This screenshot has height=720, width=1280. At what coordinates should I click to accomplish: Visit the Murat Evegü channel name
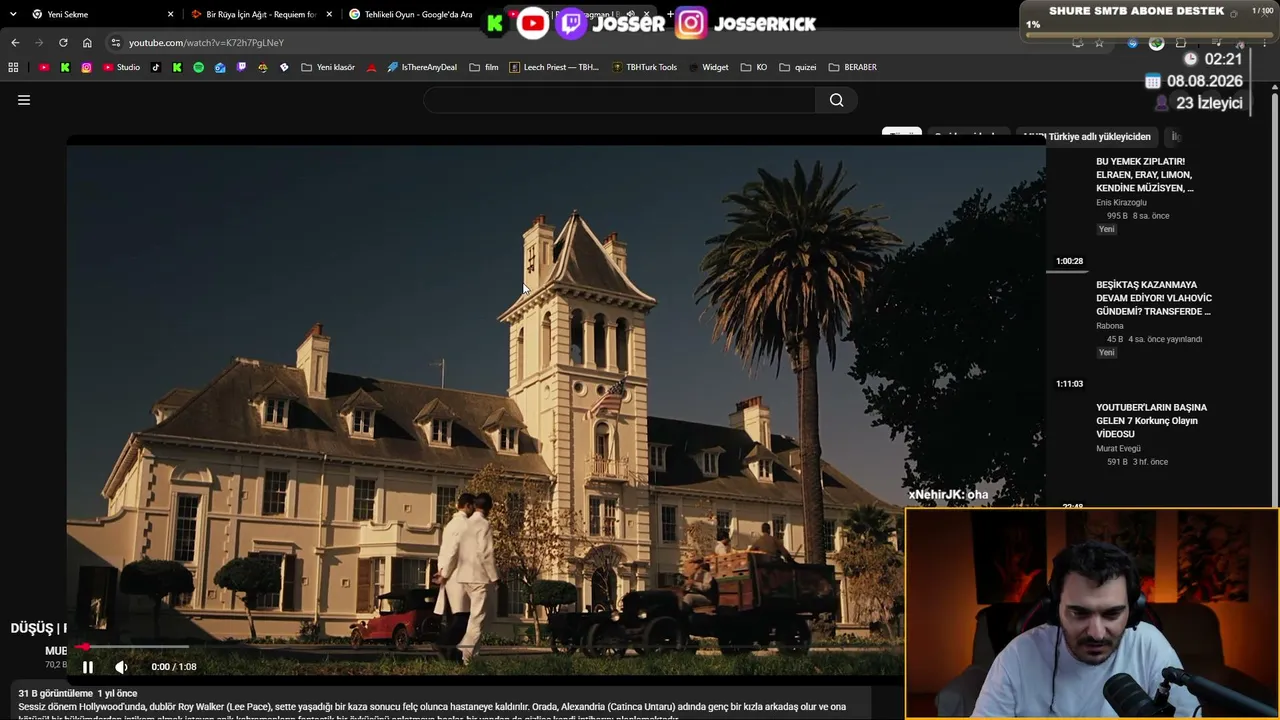point(1118,449)
